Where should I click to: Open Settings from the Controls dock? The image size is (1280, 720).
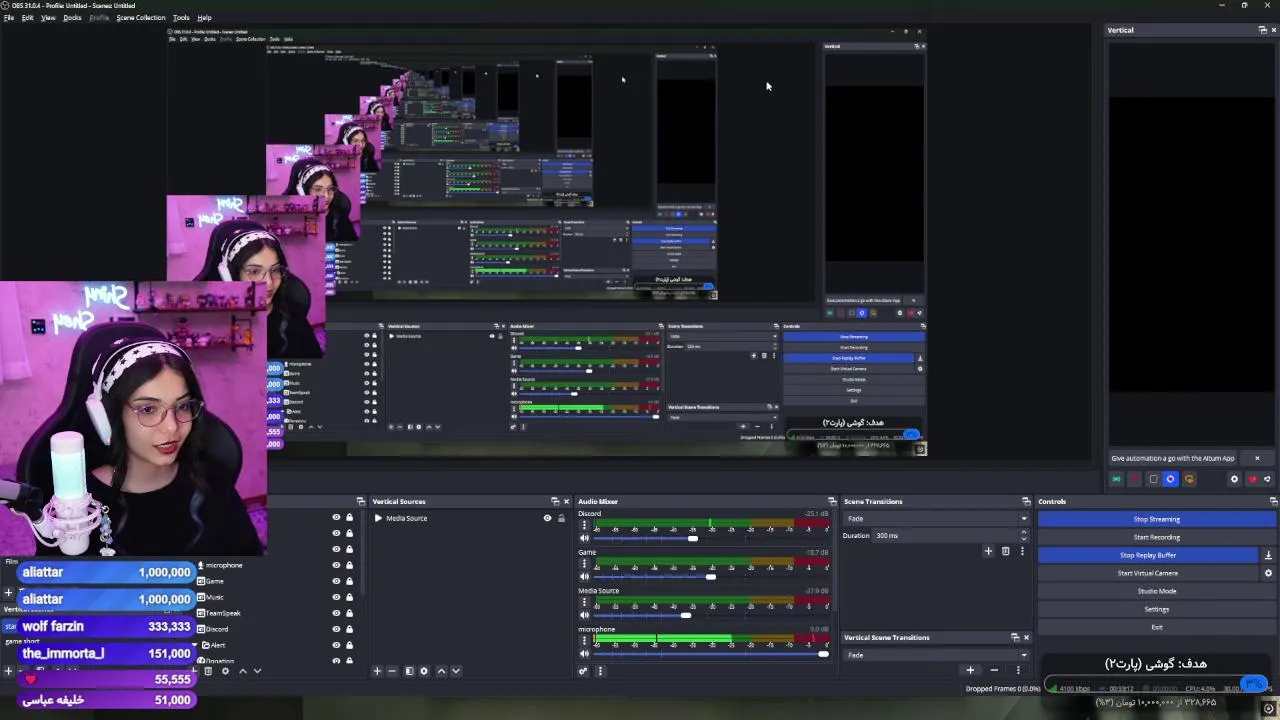pyautogui.click(x=1156, y=609)
